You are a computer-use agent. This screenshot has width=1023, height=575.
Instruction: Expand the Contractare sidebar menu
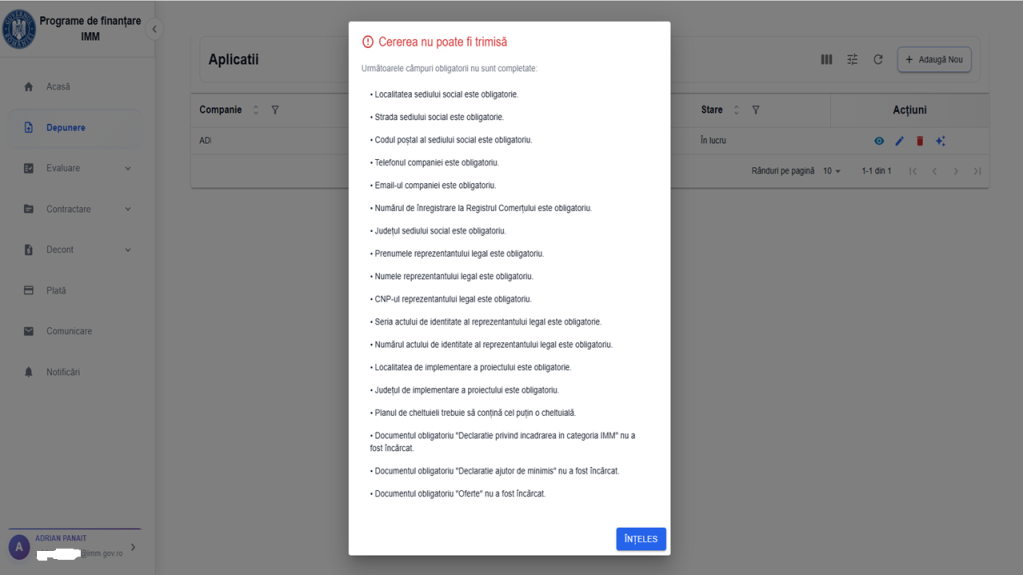click(x=76, y=209)
